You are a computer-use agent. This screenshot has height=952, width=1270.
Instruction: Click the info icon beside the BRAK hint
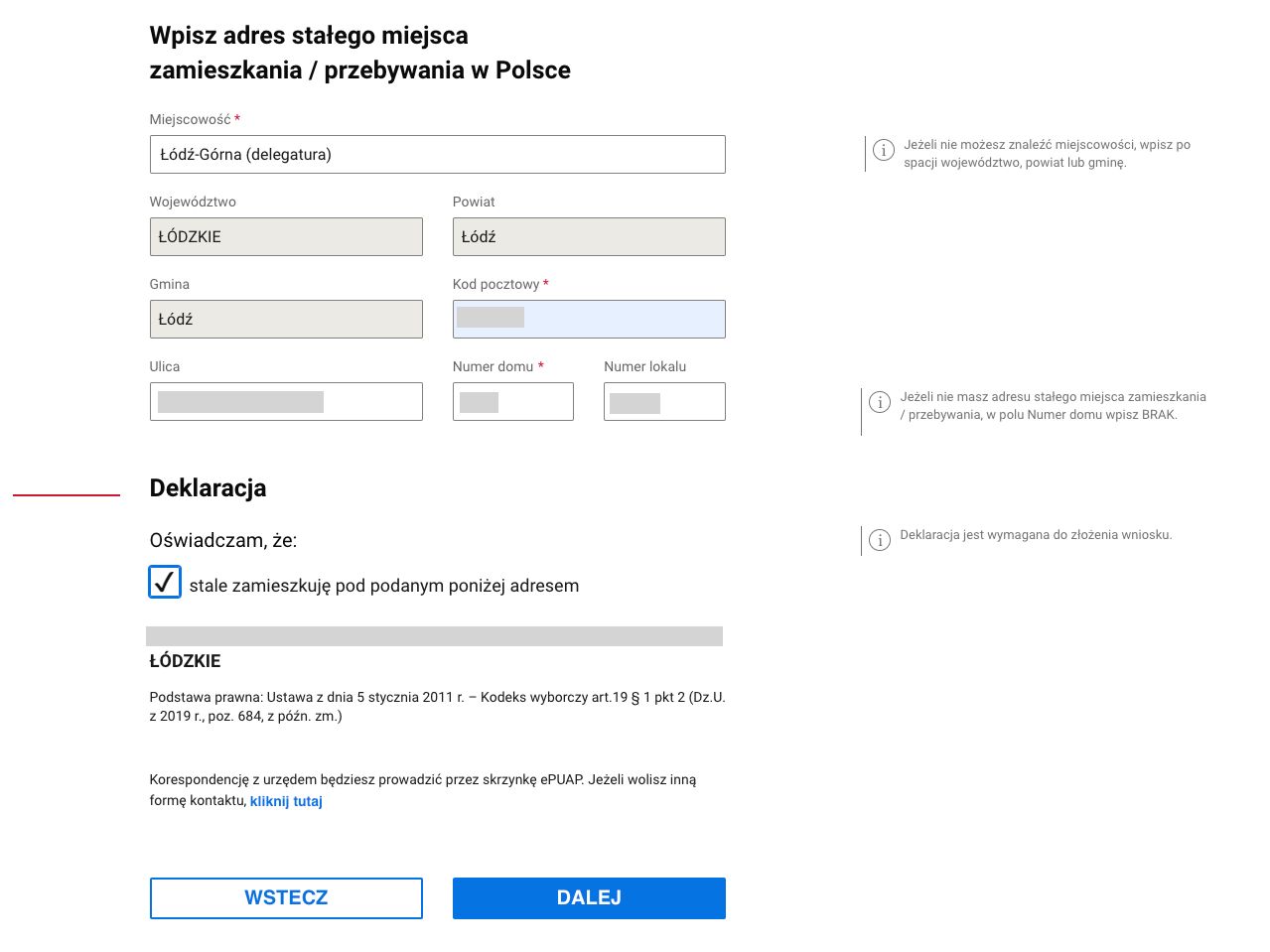point(880,402)
